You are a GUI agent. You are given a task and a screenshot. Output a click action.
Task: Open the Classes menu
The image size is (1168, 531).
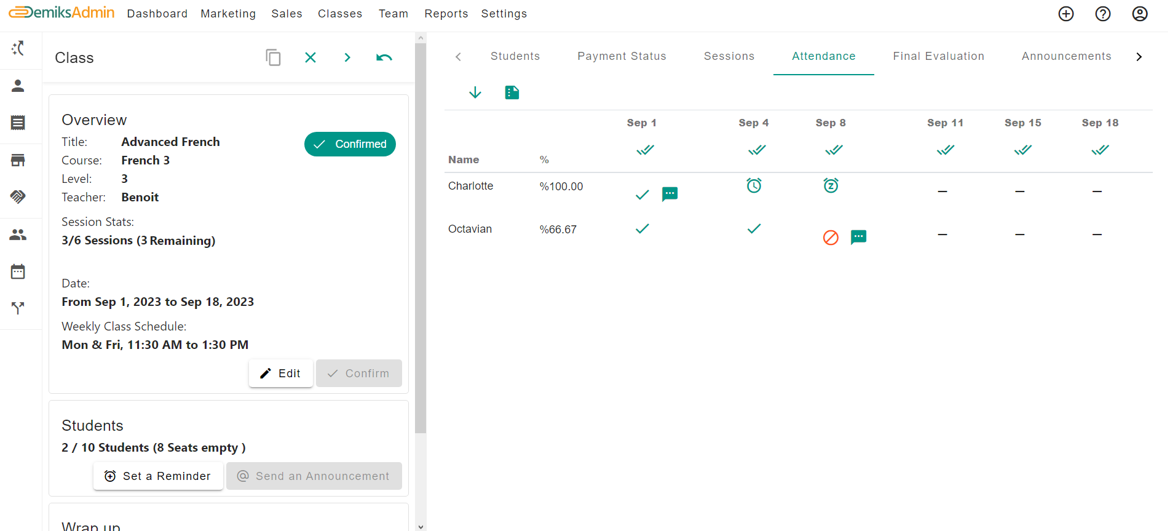tap(340, 13)
